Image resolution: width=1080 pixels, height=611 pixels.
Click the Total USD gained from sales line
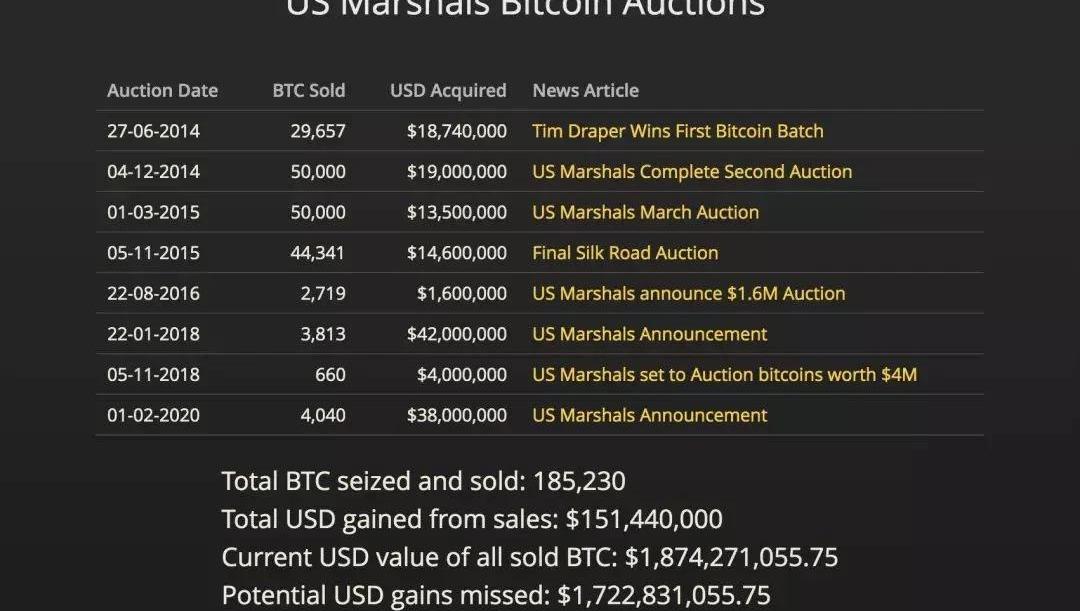[472, 519]
